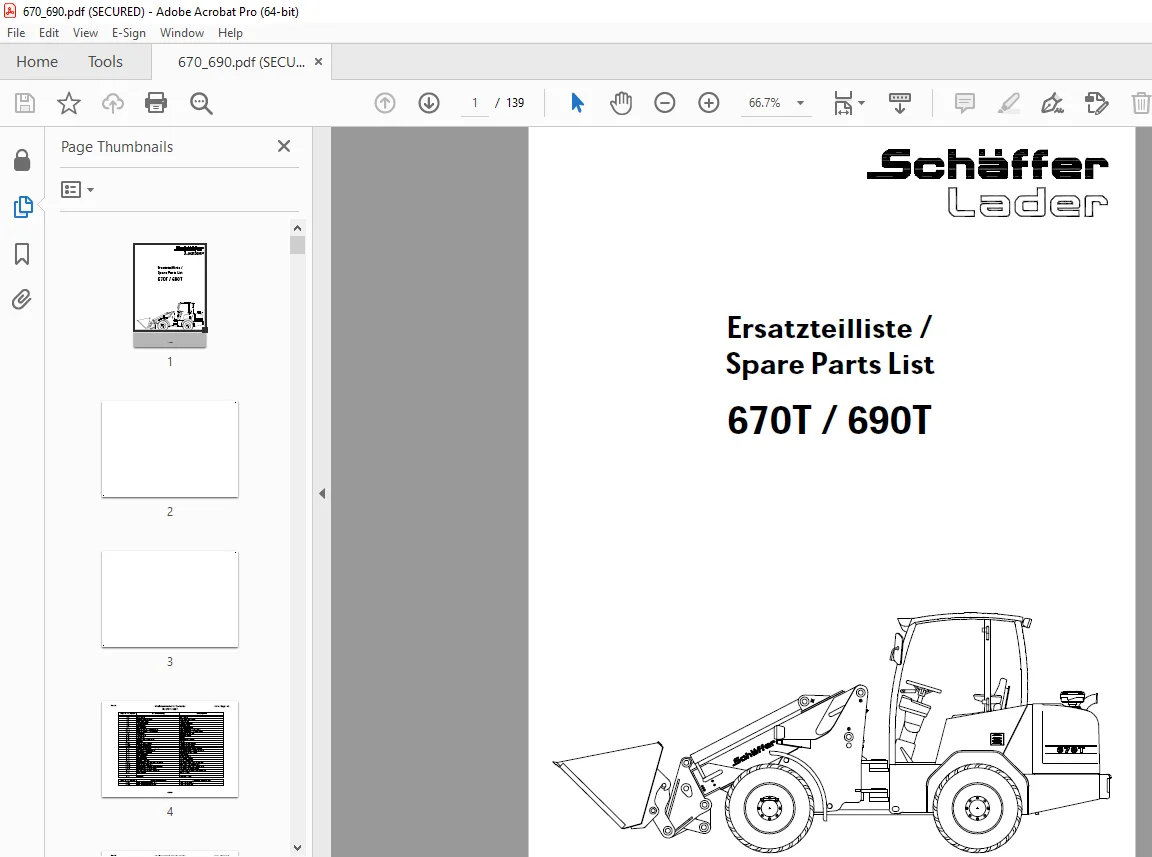The width and height of the screenshot is (1152, 857).
Task: Go to next page arrow
Action: 429,103
